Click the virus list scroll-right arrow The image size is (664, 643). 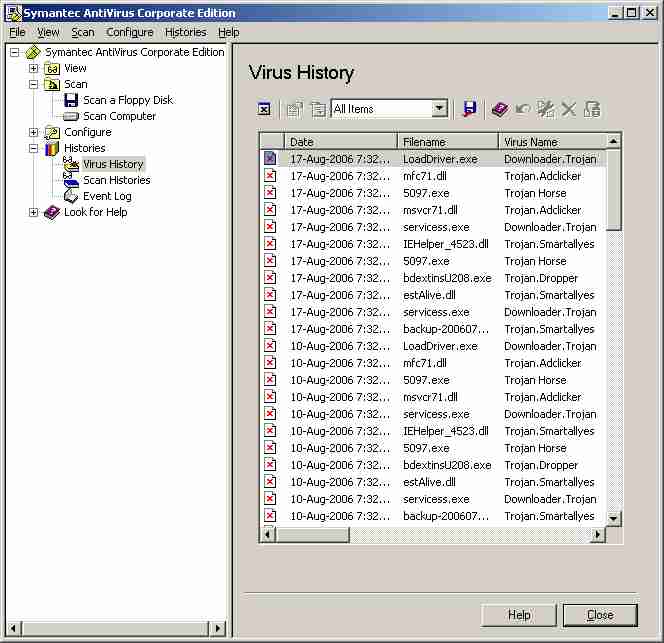tap(598, 535)
